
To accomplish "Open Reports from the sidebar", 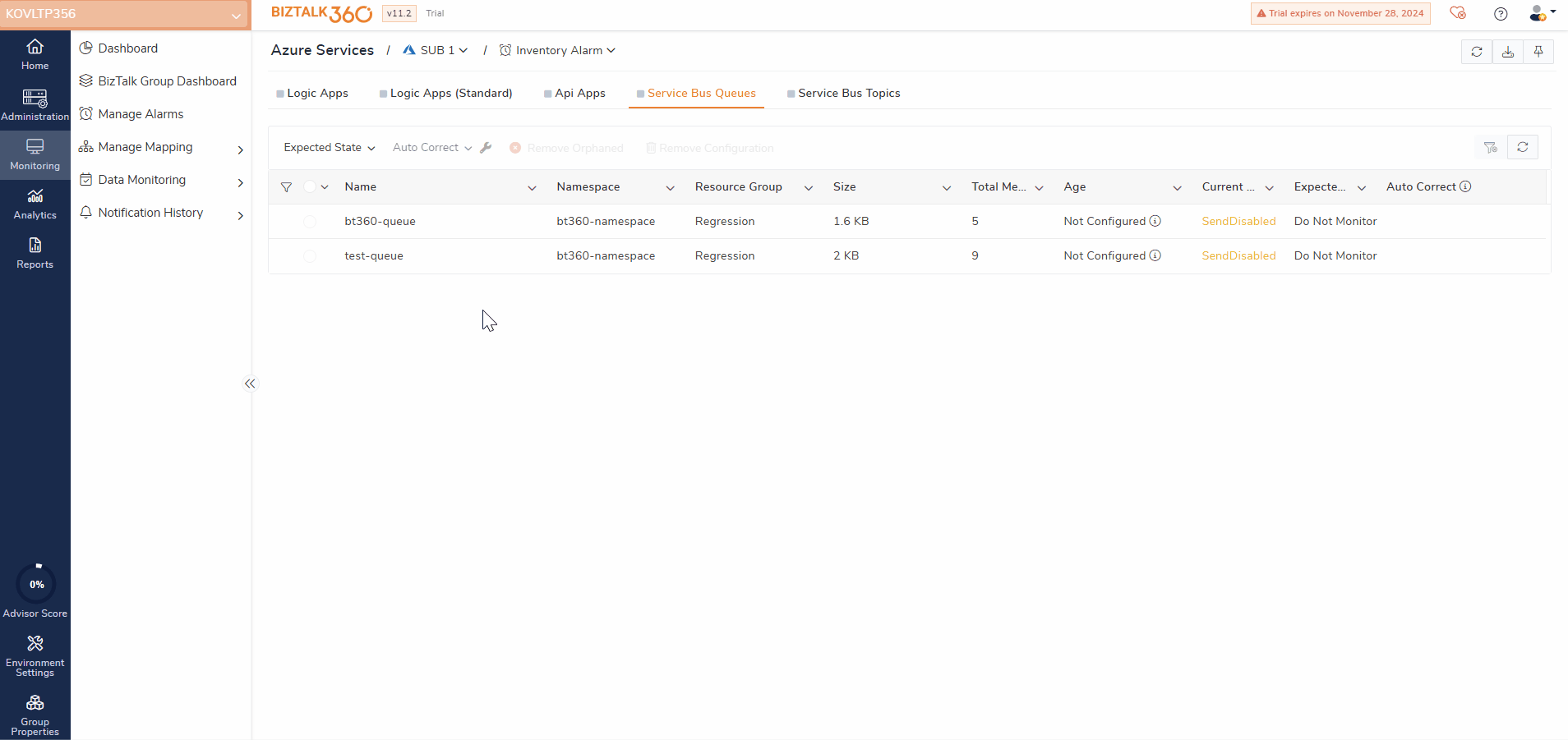I will point(35,253).
